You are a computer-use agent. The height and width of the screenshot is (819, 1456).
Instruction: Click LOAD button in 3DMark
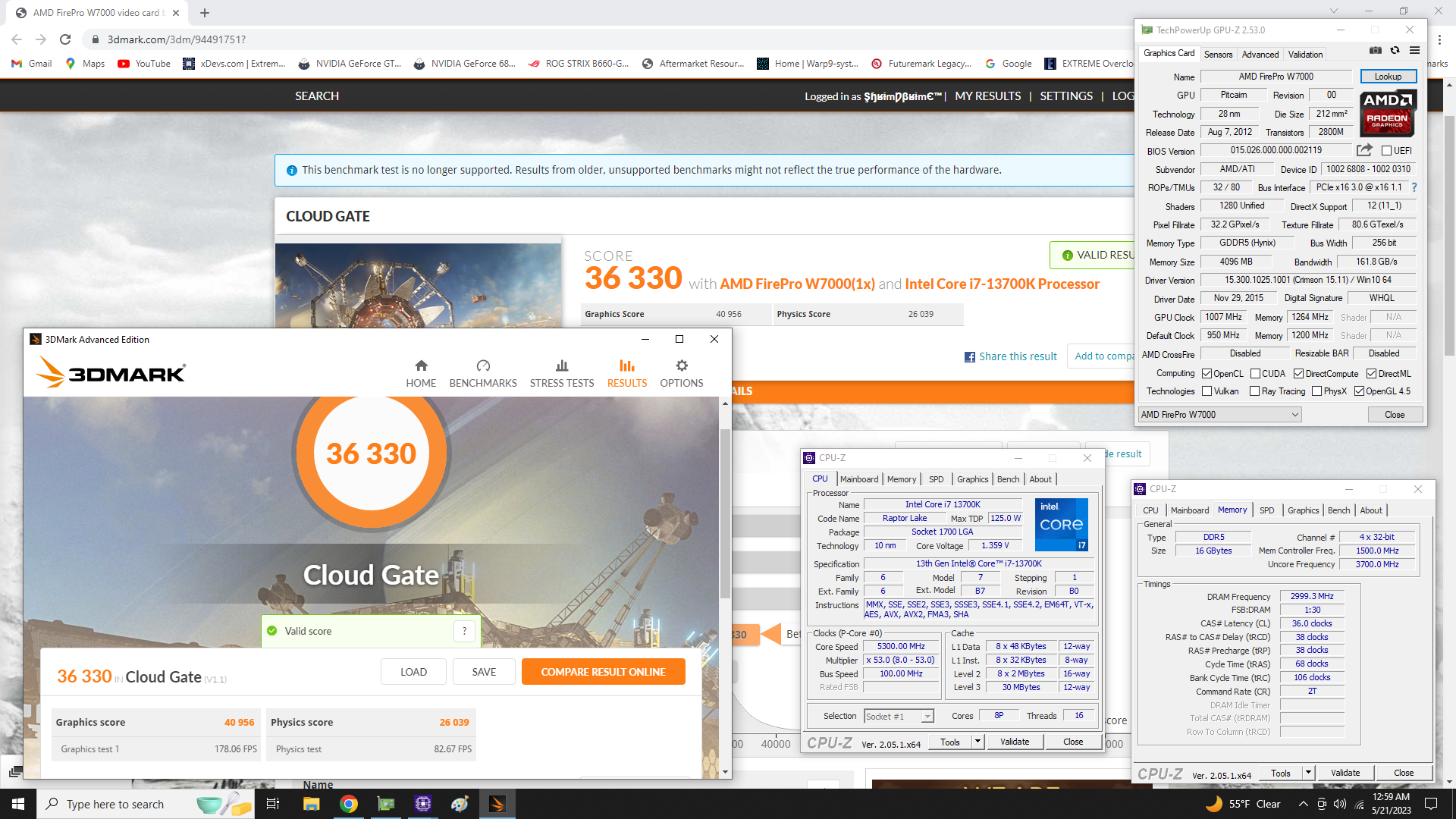click(413, 672)
